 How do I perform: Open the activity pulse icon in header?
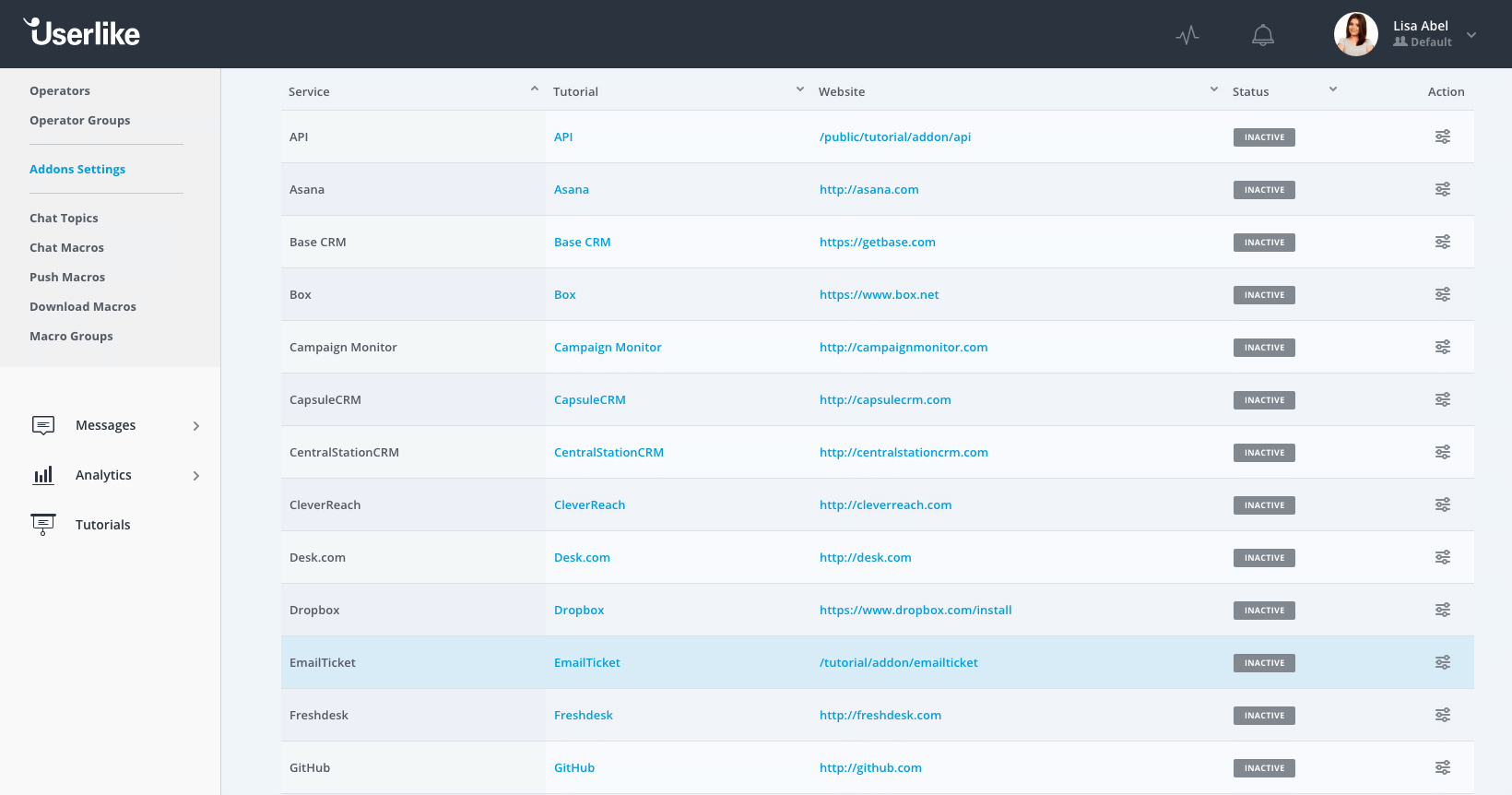pyautogui.click(x=1187, y=35)
